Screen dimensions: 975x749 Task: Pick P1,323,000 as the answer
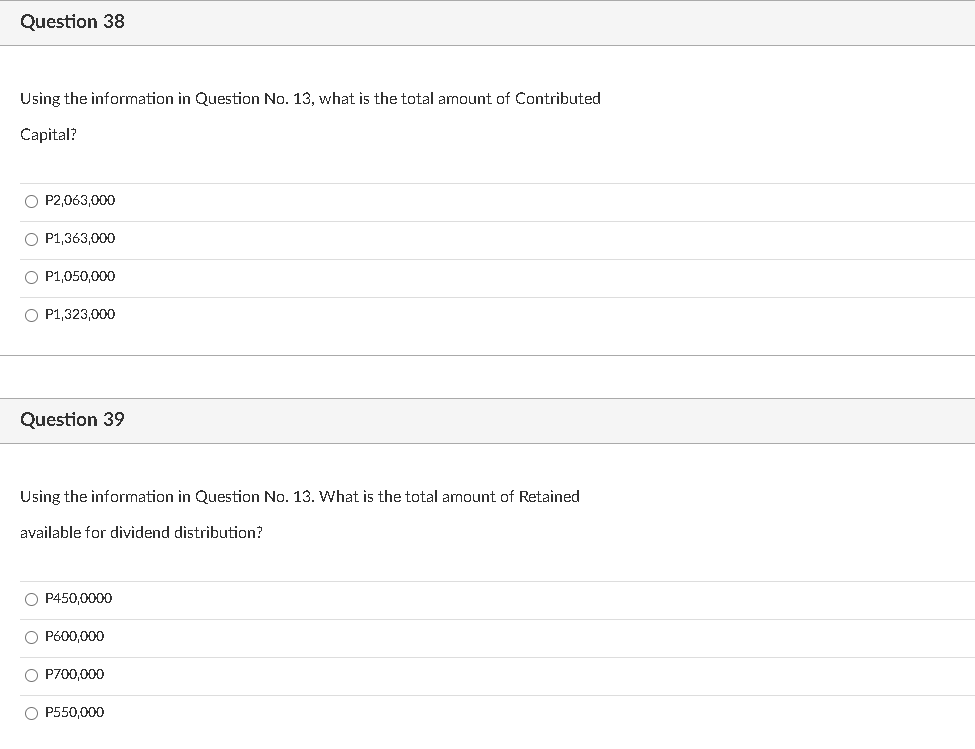pos(31,315)
